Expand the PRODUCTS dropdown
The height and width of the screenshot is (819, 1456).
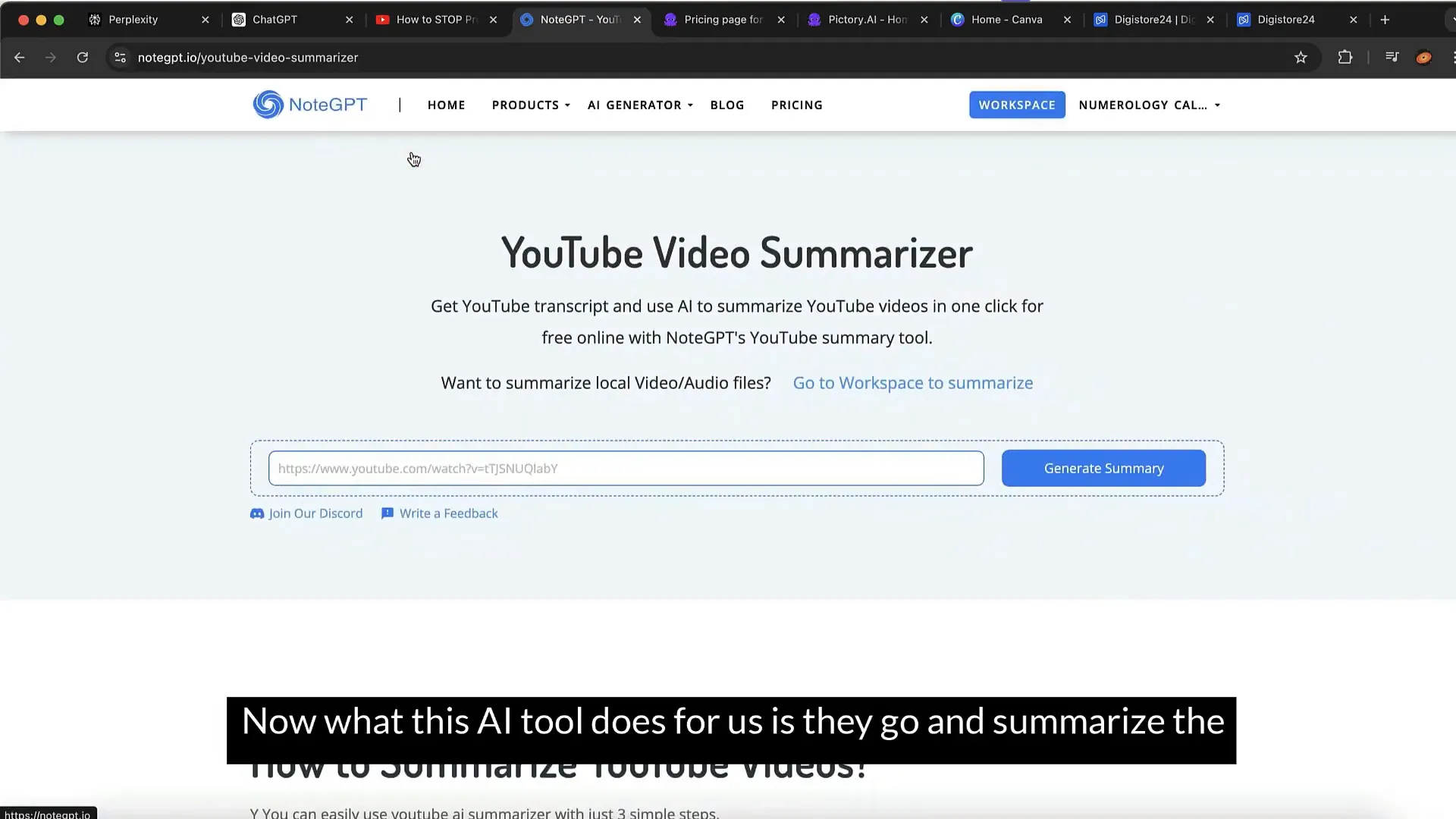pyautogui.click(x=531, y=105)
